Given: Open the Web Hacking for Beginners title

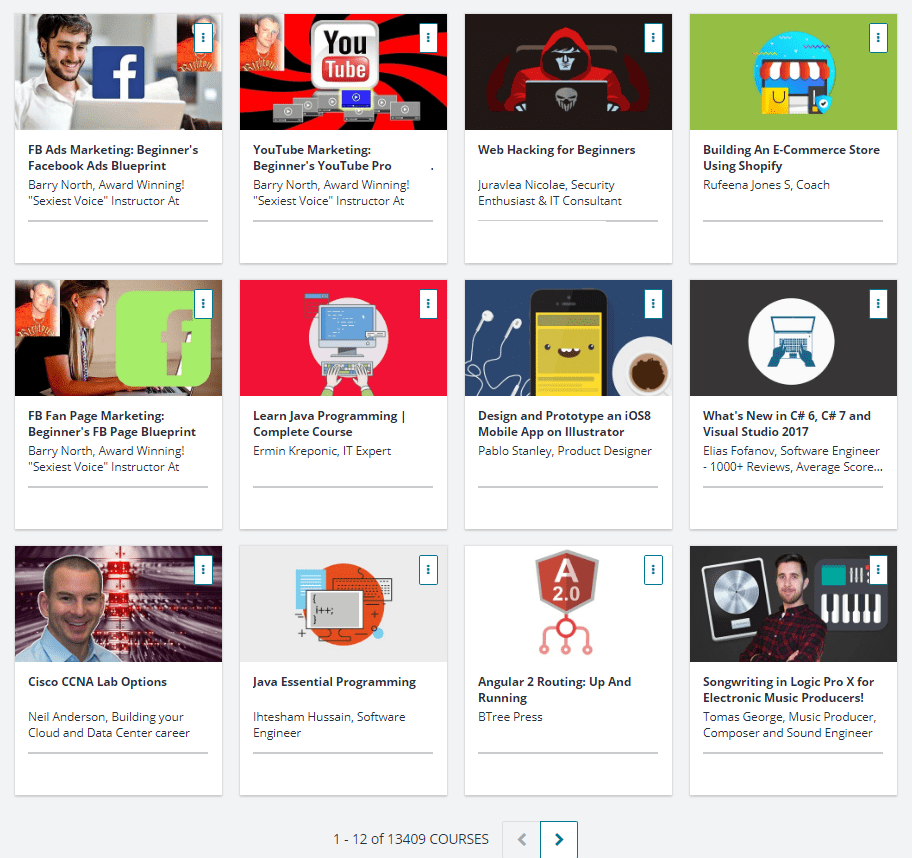Looking at the screenshot, I should [556, 150].
